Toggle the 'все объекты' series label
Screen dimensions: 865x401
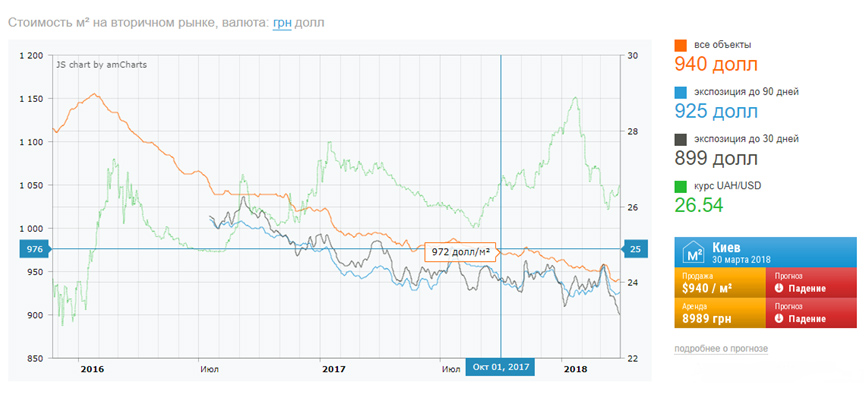click(721, 45)
